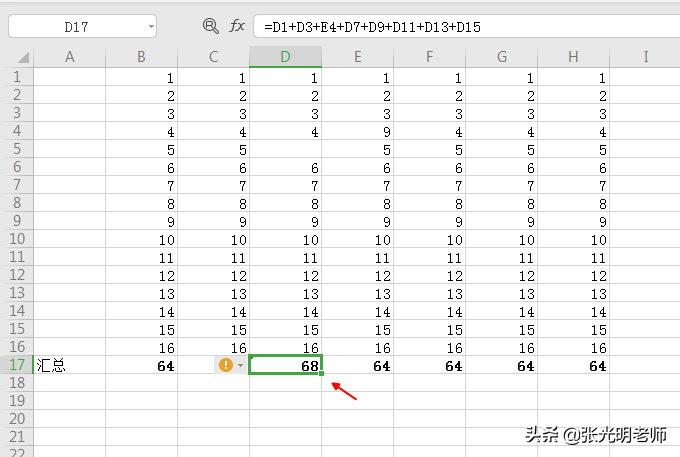Select column E header
Image resolution: width=680 pixels, height=457 pixels.
(357, 57)
